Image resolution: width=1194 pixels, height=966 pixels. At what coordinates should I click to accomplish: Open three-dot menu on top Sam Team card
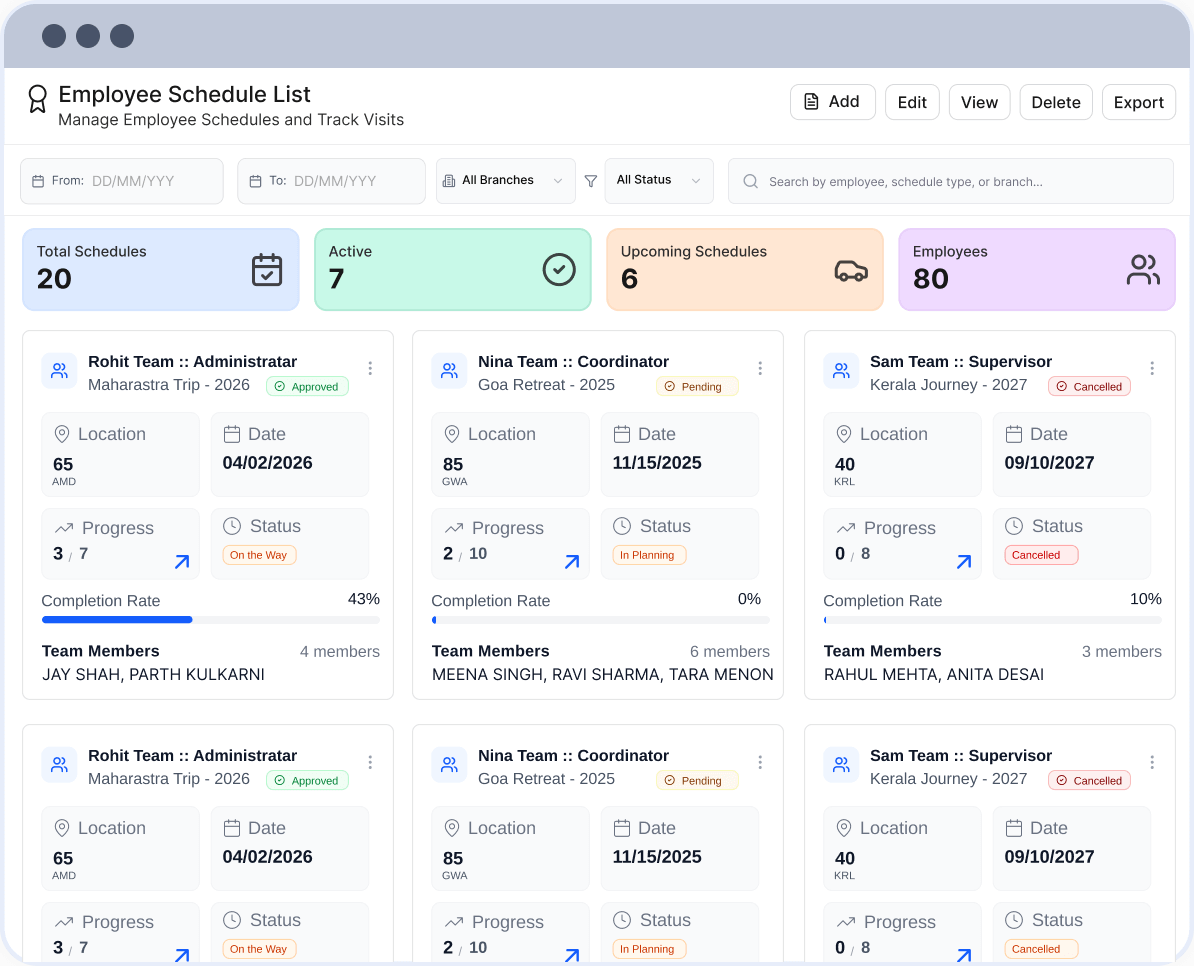point(1152,368)
